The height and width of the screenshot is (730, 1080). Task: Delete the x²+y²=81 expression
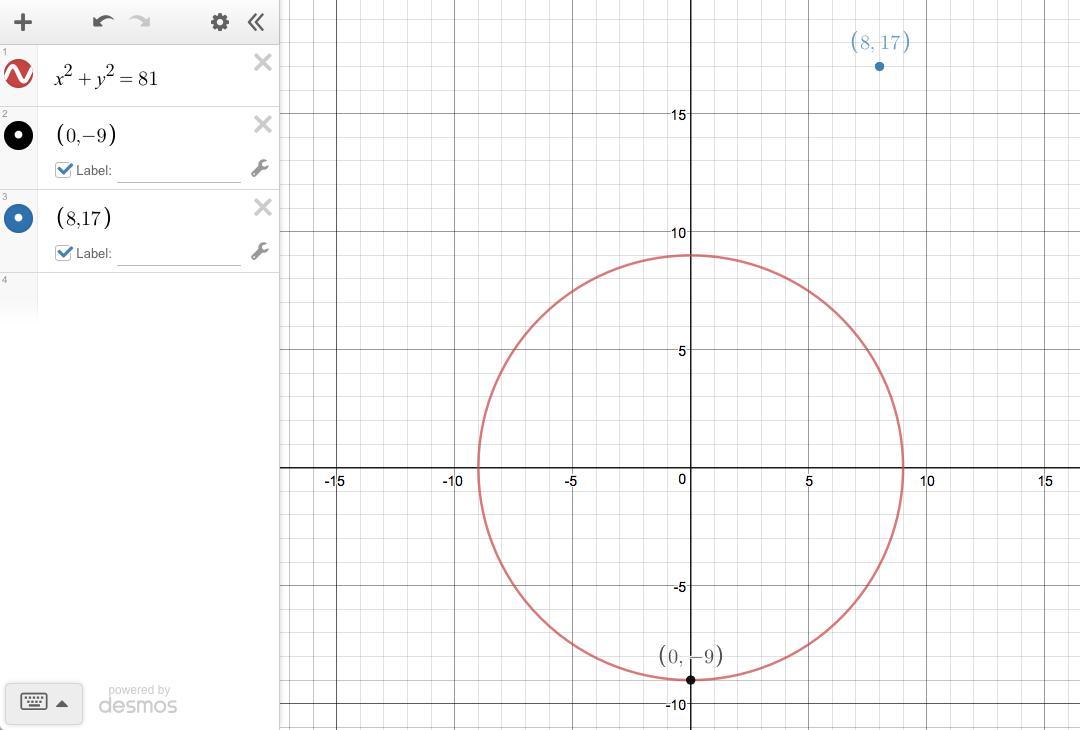[262, 63]
